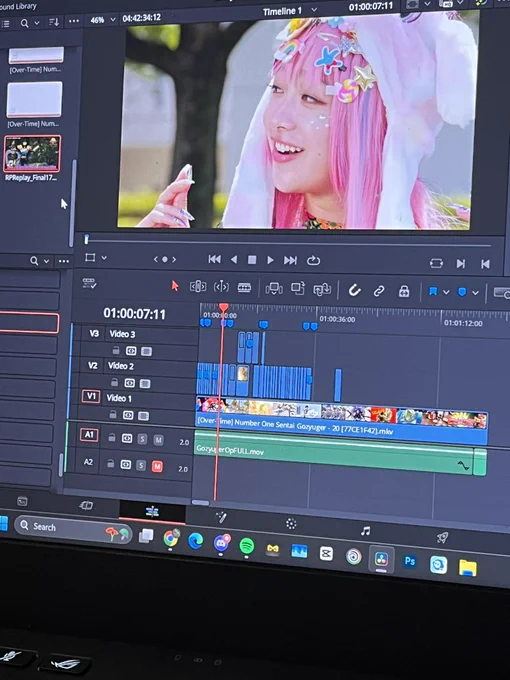
Task: Disable the Video 2 track
Action: click(x=145, y=383)
